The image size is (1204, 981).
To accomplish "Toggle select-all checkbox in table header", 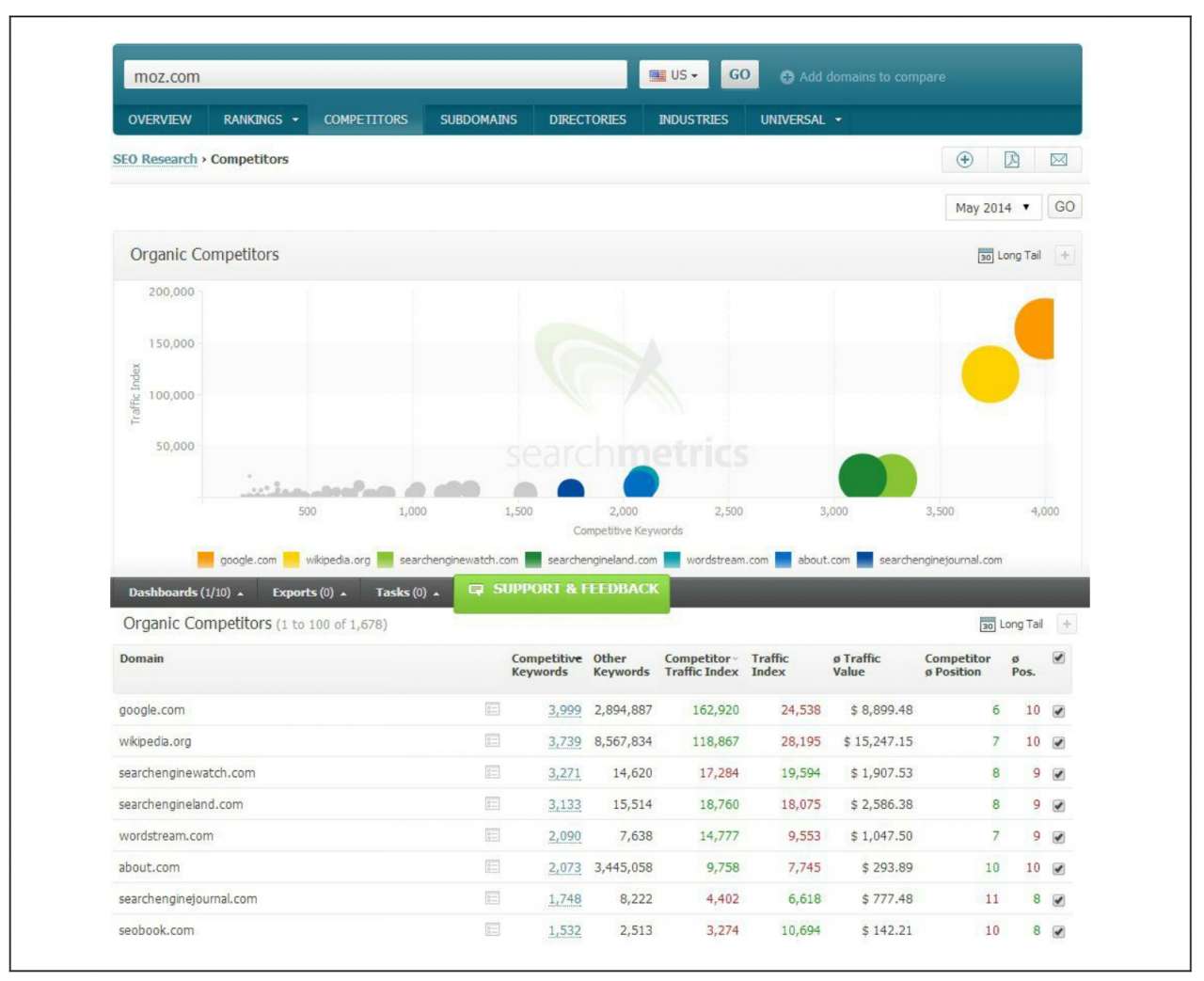I will (1058, 658).
